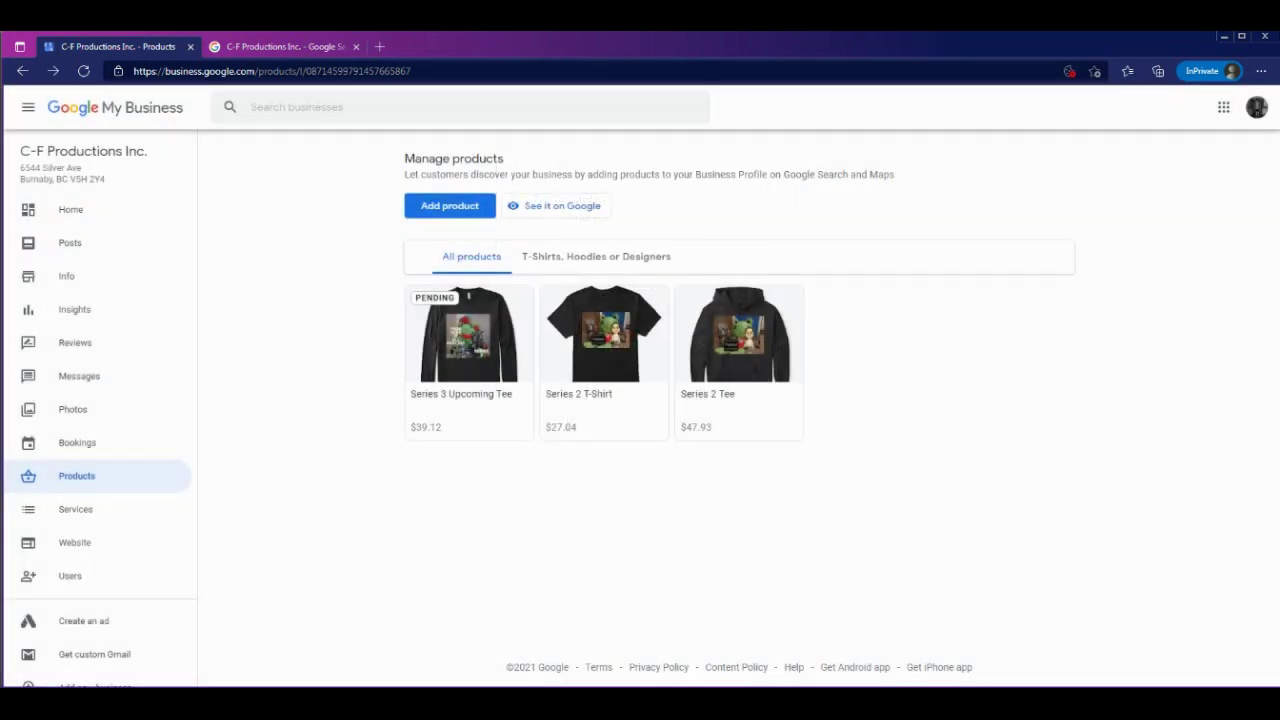
Task: Click the Get custom Gmail icon
Action: coord(28,655)
